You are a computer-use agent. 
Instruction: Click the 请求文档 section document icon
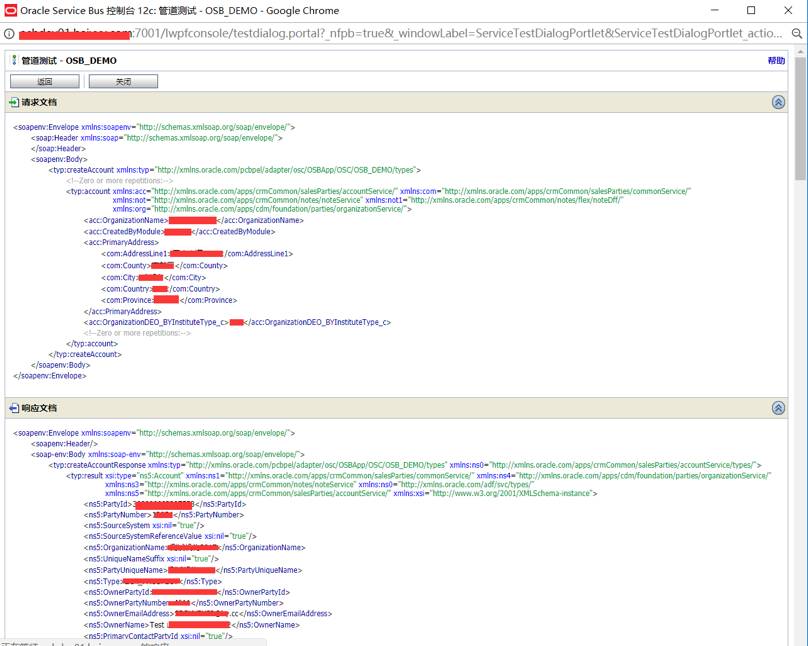coord(14,103)
